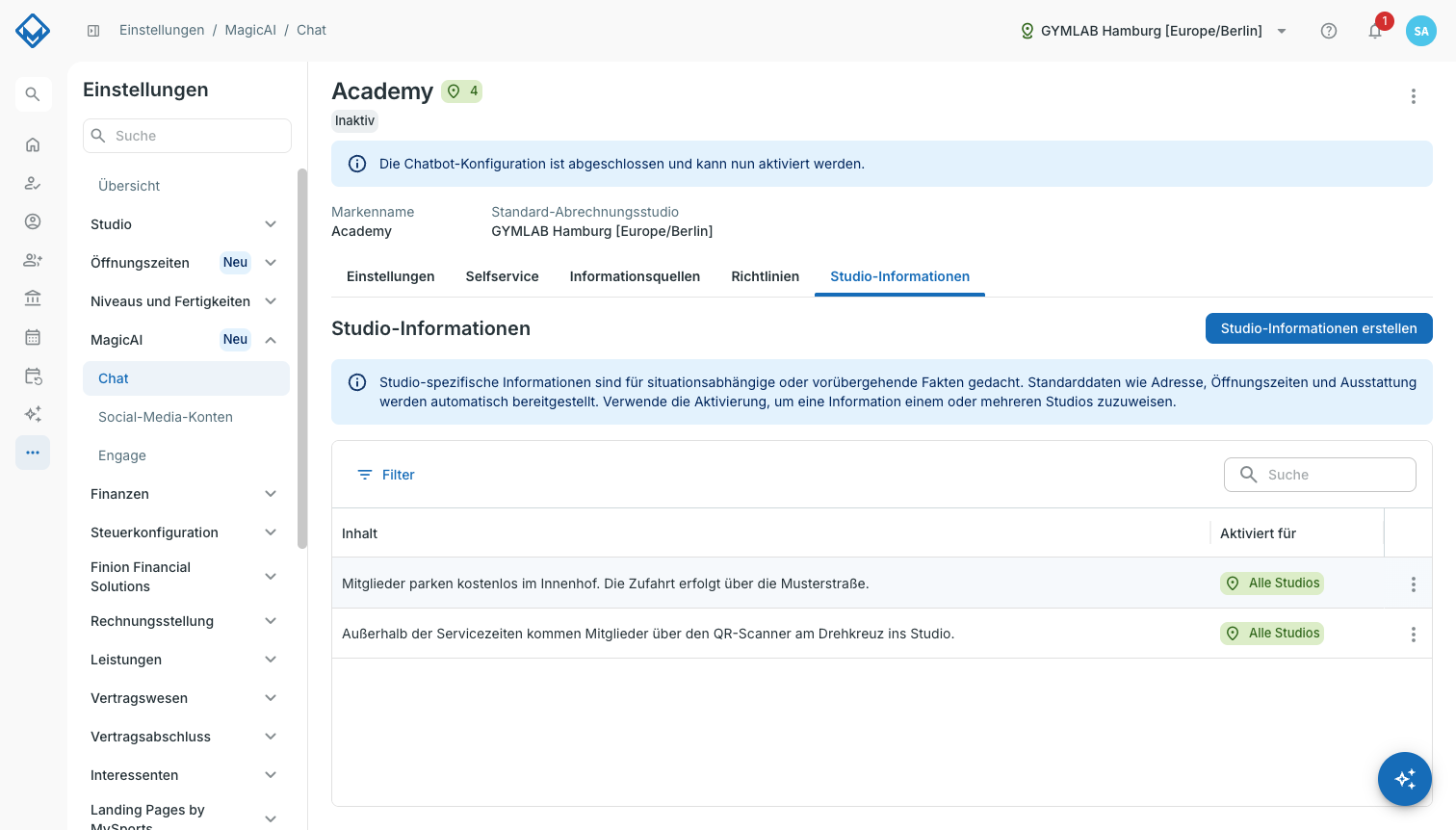Open the calendar grid icon in left rail

[x=33, y=337]
